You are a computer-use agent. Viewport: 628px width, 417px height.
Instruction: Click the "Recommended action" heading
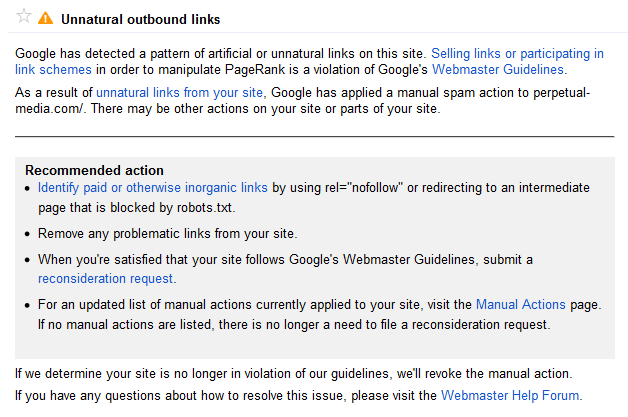point(95,170)
